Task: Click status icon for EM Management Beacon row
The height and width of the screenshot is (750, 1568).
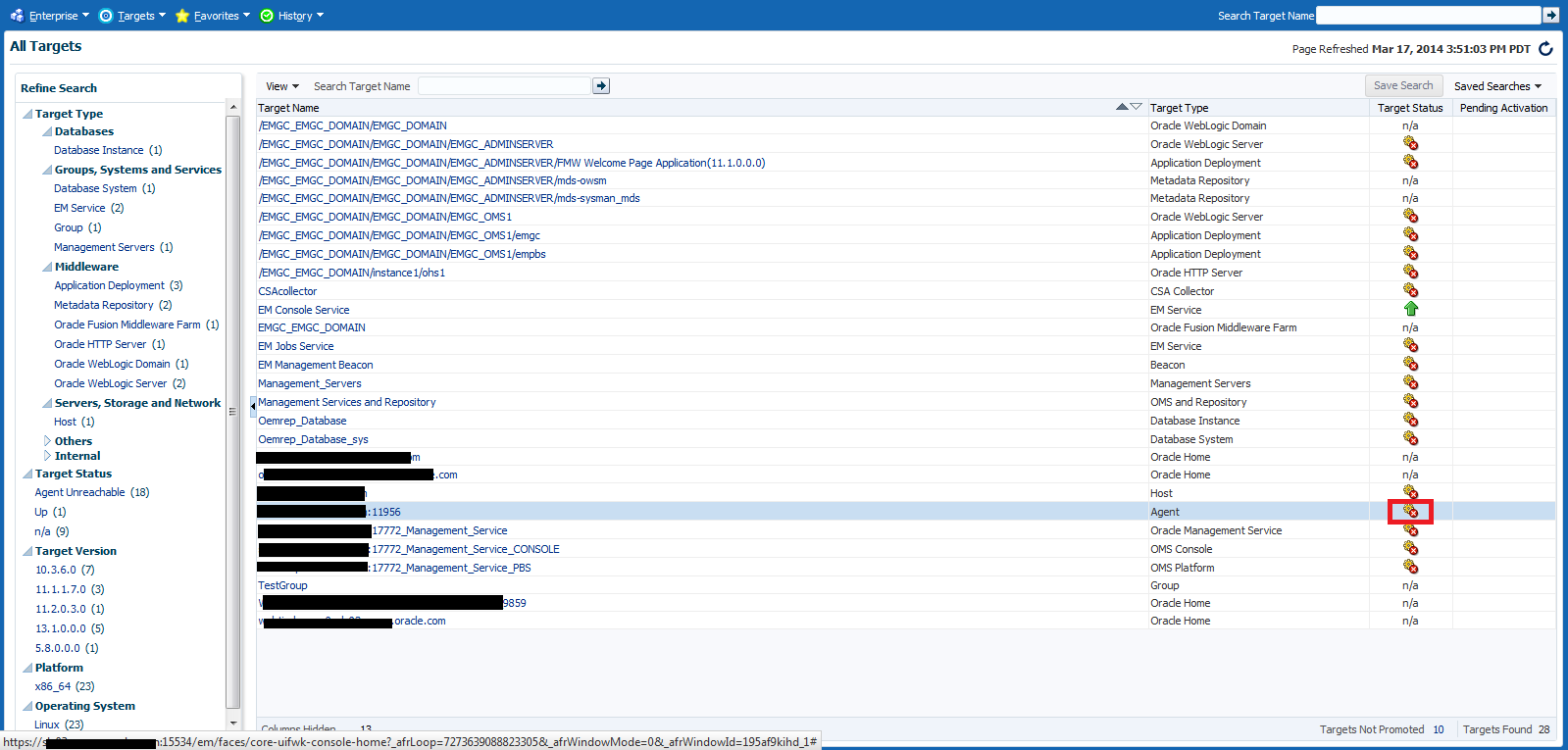Action: (1410, 364)
